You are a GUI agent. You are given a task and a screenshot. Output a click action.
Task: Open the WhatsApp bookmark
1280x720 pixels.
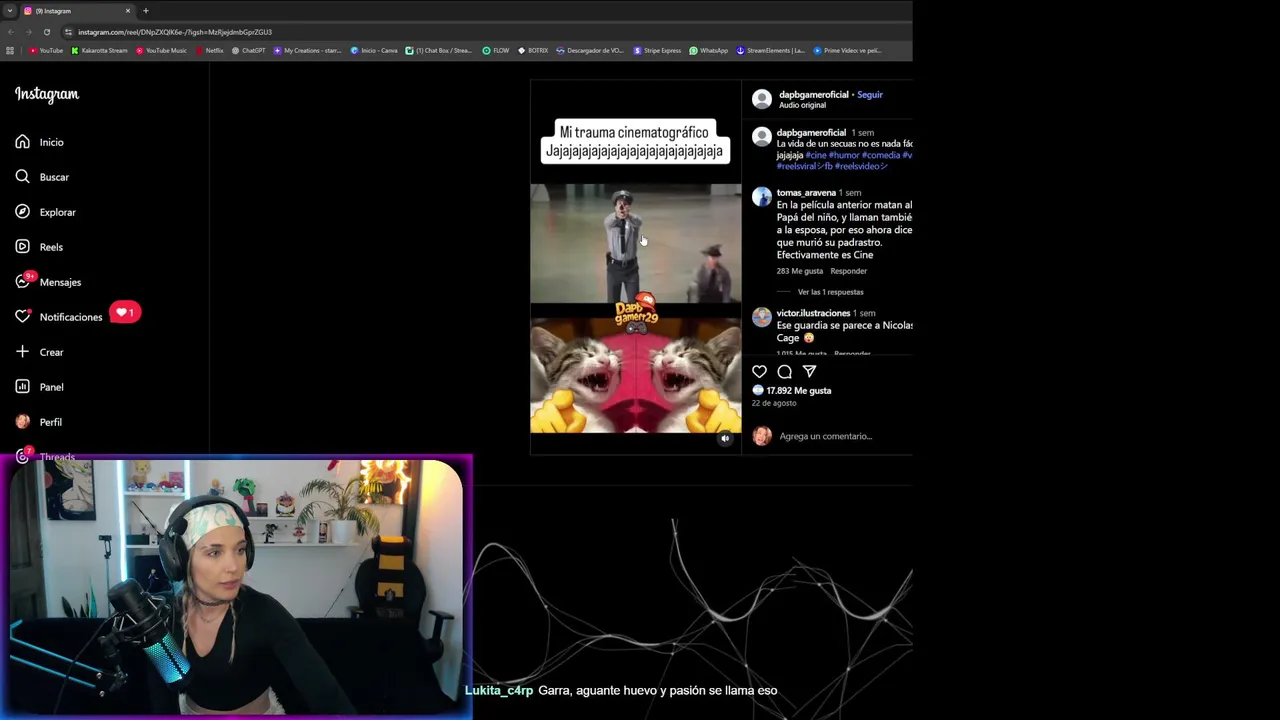point(708,50)
